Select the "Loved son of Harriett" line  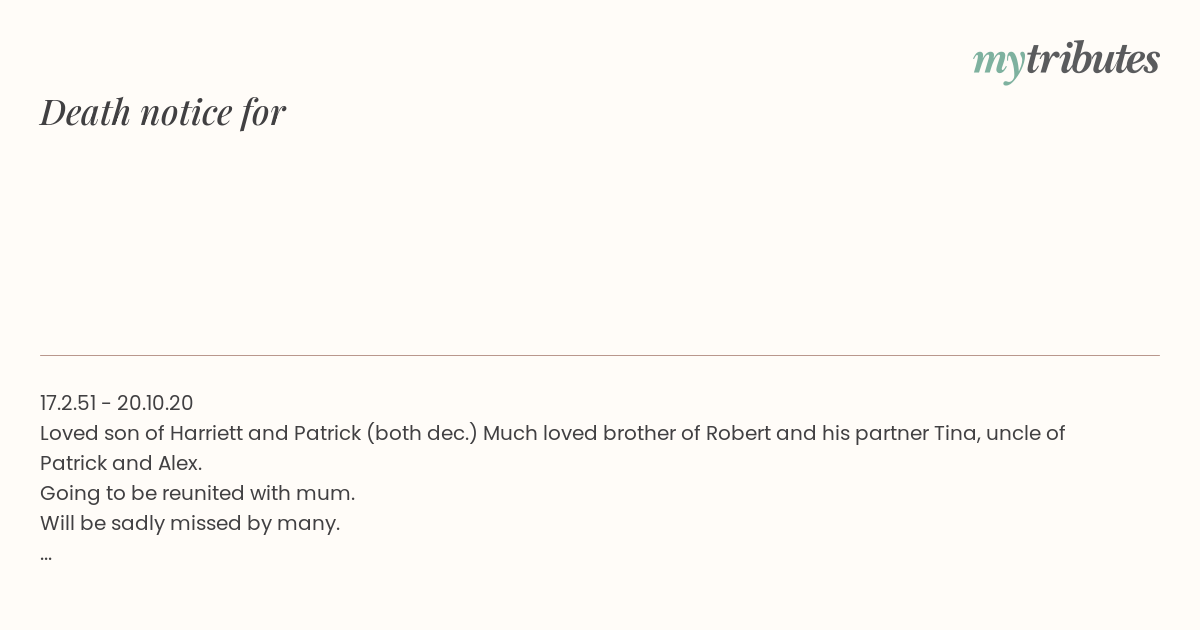(x=553, y=433)
